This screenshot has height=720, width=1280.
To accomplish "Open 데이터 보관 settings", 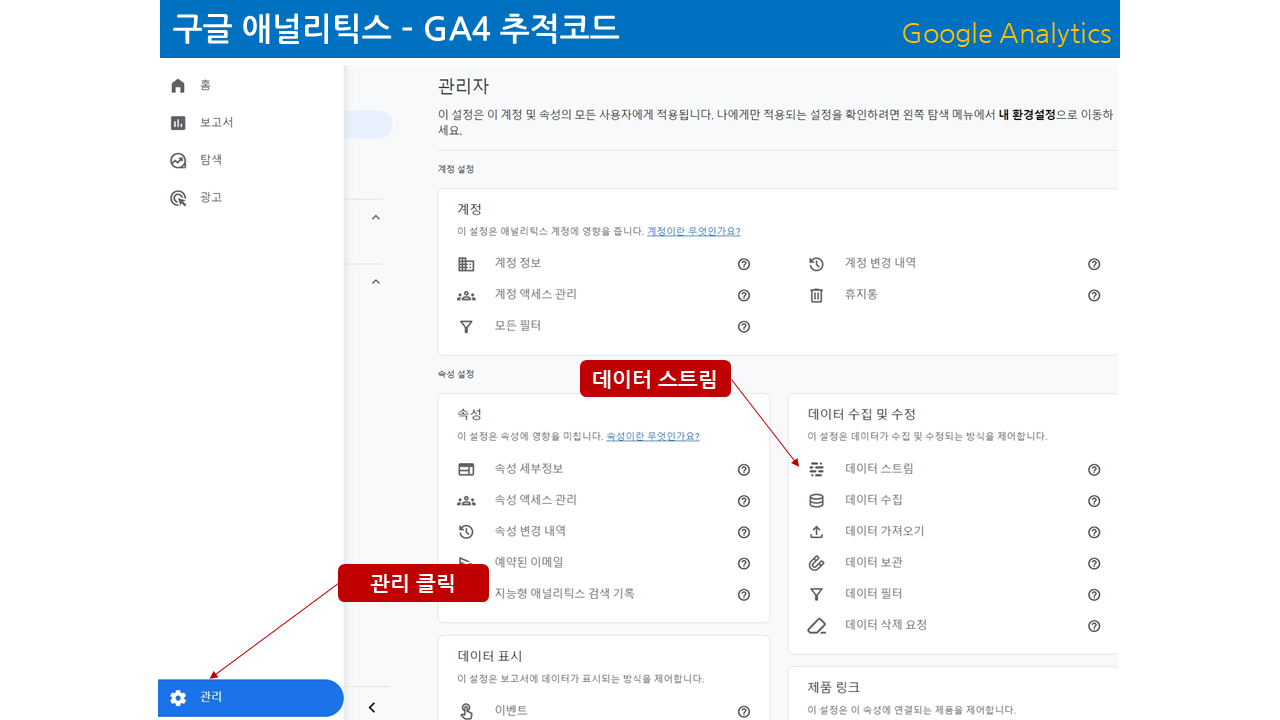I will tap(874, 562).
